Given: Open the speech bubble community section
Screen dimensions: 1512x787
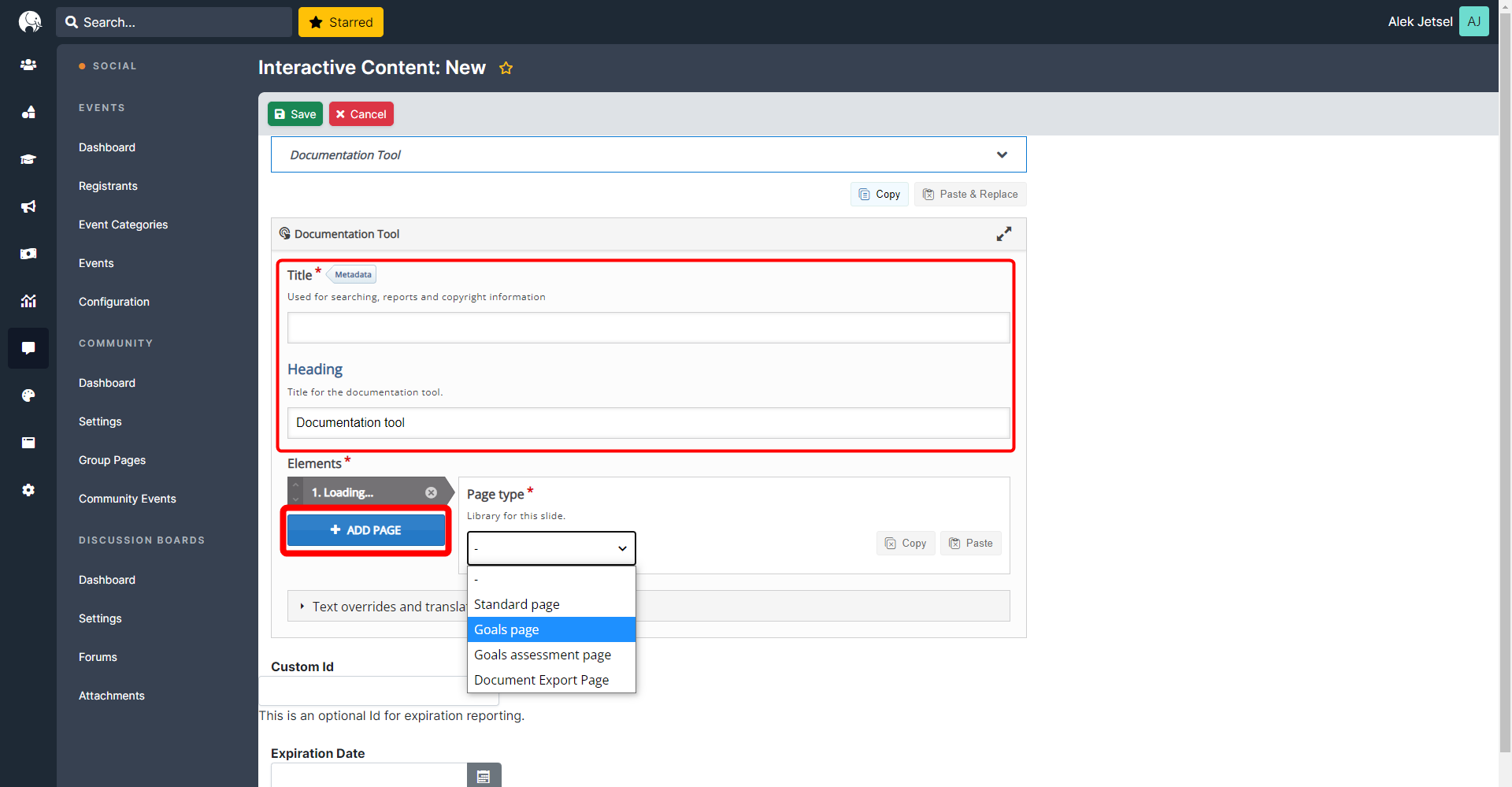Looking at the screenshot, I should pyautogui.click(x=28, y=348).
